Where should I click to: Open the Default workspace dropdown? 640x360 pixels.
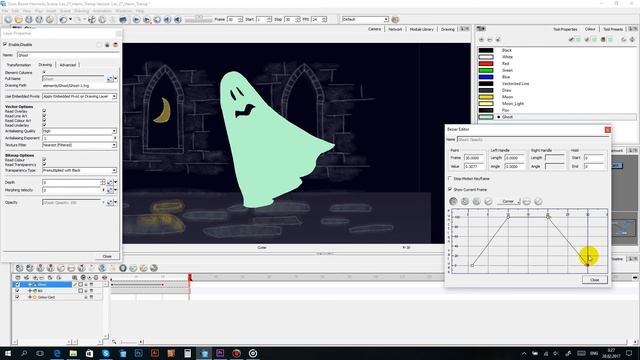click(x=365, y=20)
